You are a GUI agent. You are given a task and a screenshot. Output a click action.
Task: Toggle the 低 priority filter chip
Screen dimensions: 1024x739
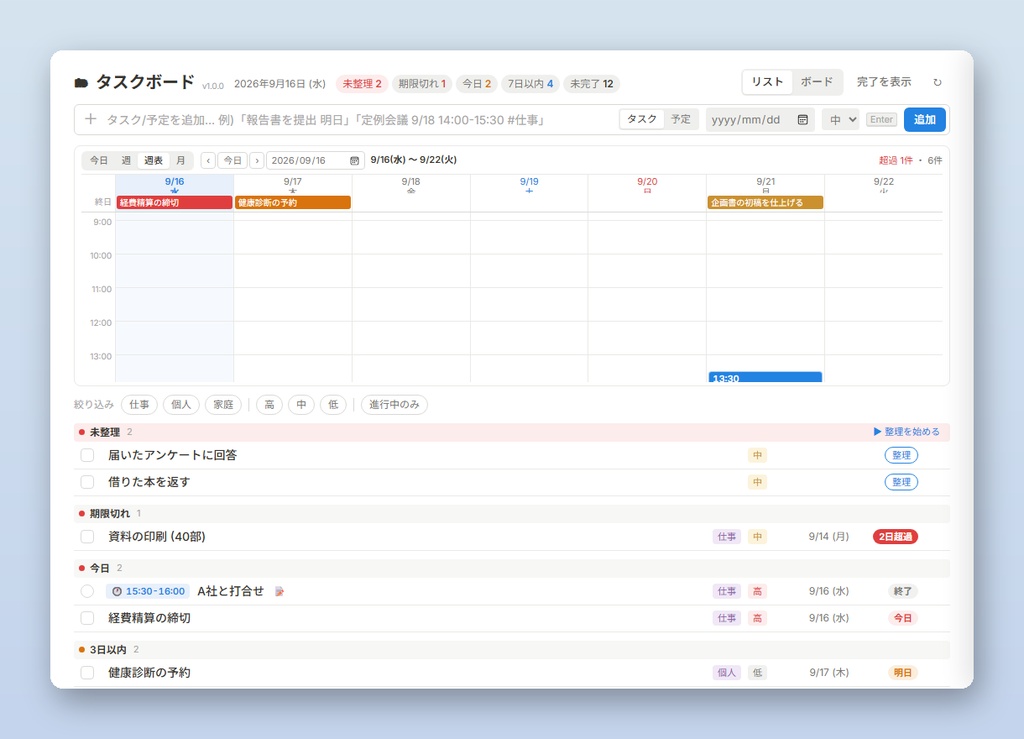tap(333, 405)
